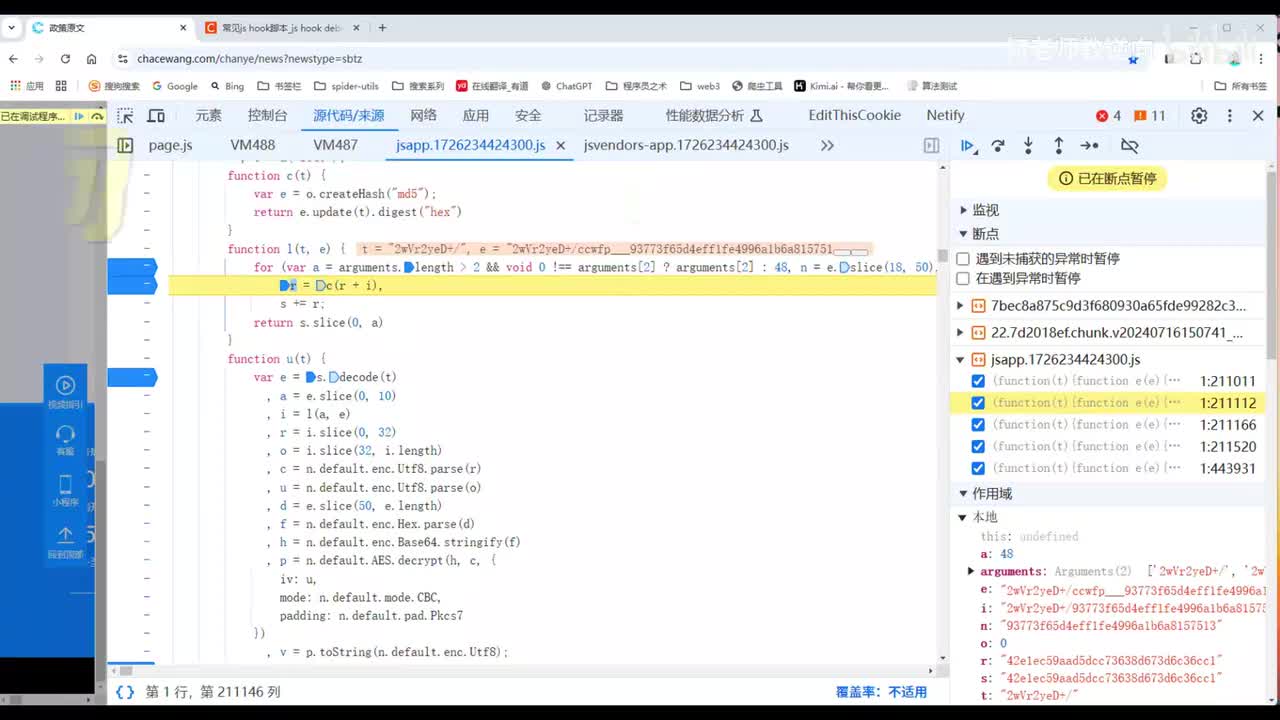Open the VM488 source tab

pyautogui.click(x=252, y=145)
